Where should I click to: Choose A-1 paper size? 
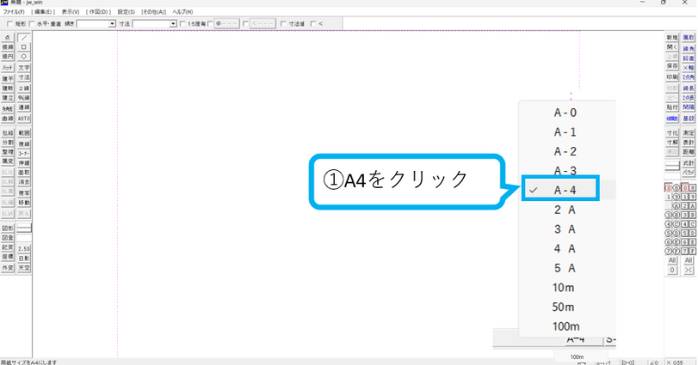pyautogui.click(x=565, y=132)
